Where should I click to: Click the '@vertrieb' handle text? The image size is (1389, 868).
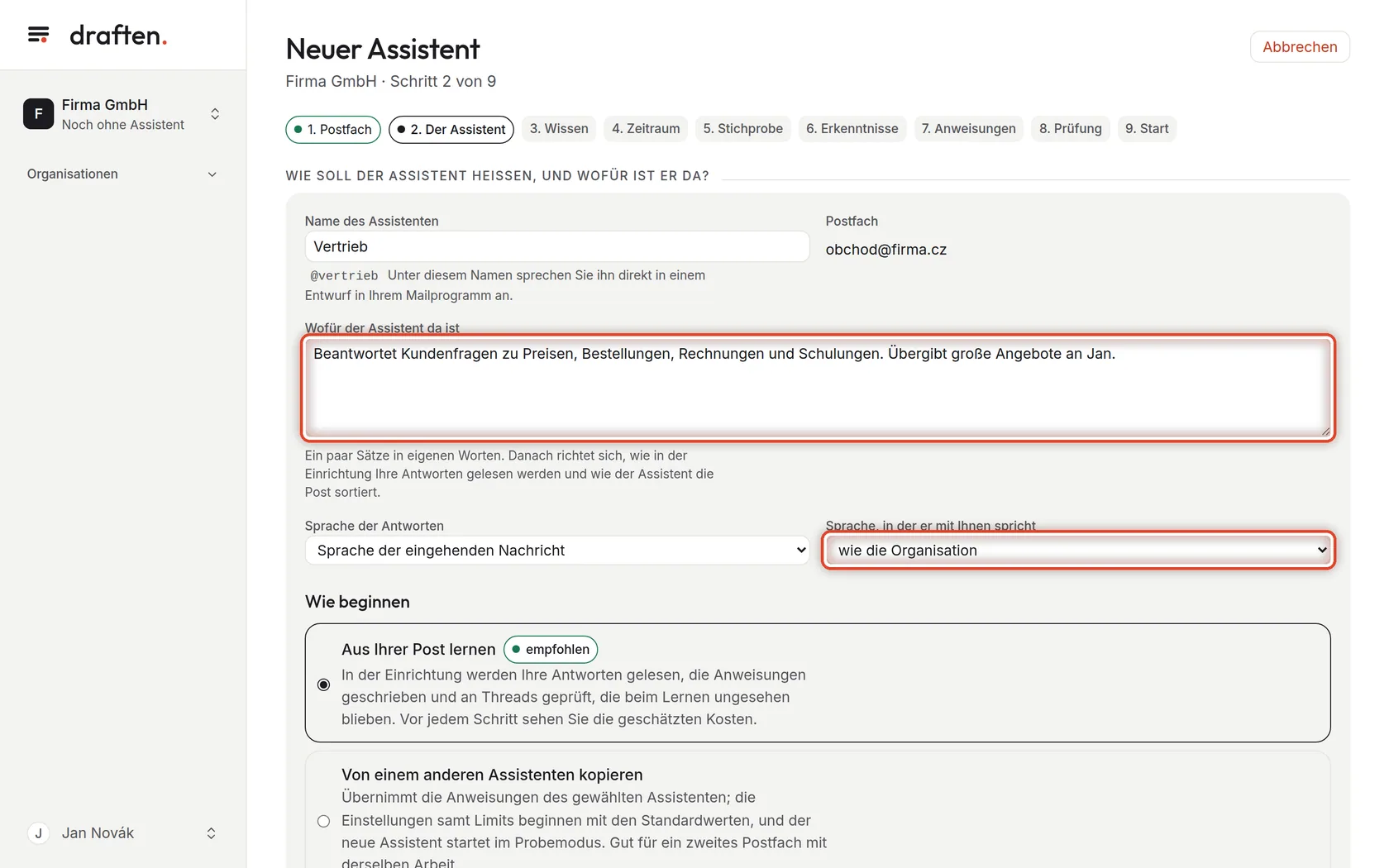click(344, 276)
